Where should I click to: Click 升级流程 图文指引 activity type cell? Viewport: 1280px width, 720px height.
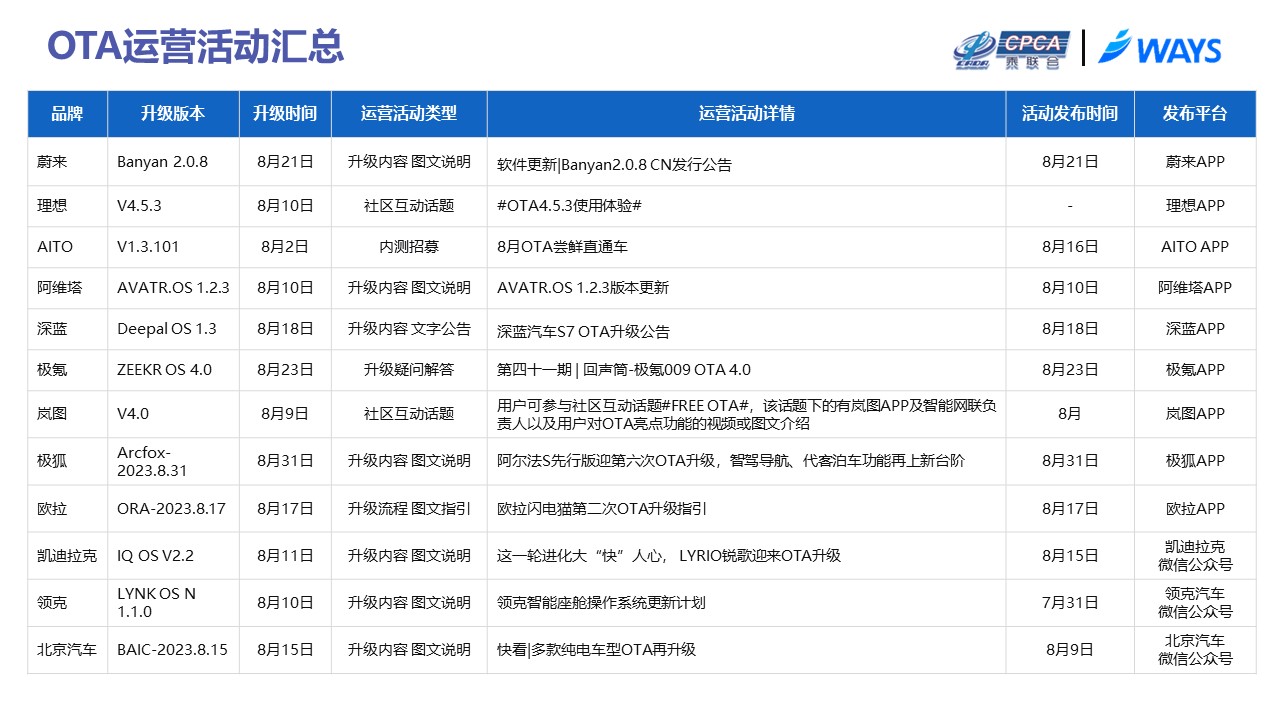tap(409, 508)
